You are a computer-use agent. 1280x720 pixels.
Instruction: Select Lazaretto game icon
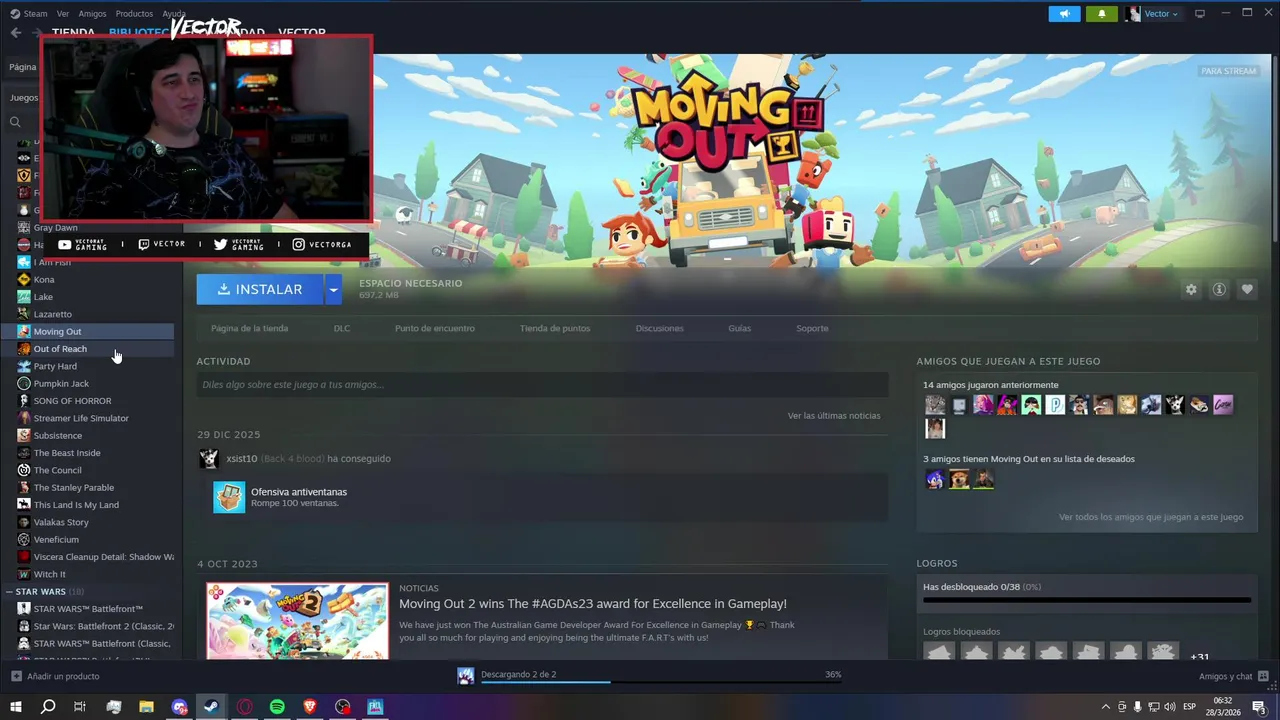point(24,314)
